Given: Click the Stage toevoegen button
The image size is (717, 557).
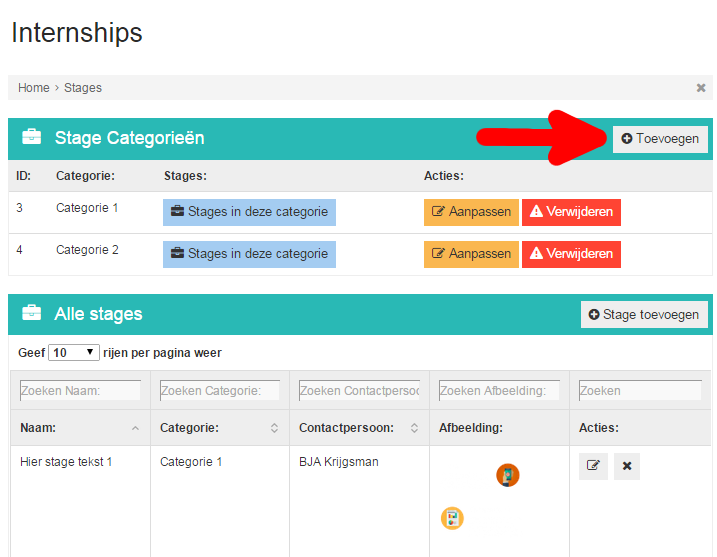Looking at the screenshot, I should tap(644, 315).
